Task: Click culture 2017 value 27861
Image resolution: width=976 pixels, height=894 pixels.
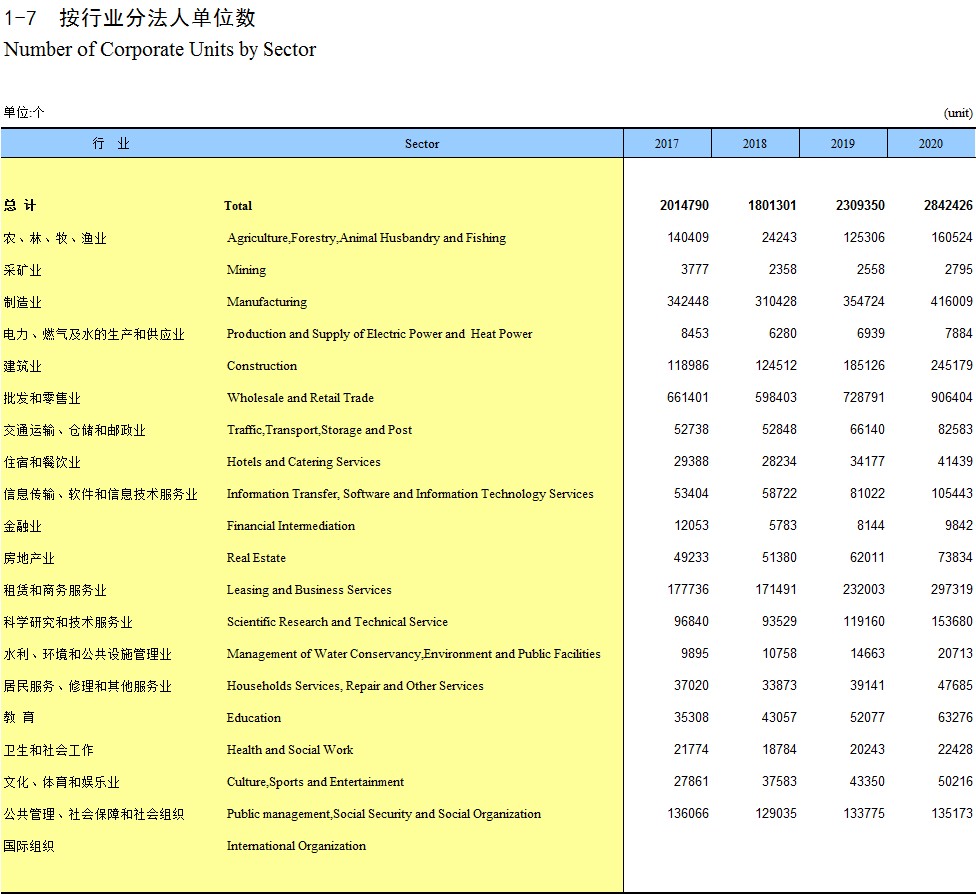Action: [x=692, y=781]
